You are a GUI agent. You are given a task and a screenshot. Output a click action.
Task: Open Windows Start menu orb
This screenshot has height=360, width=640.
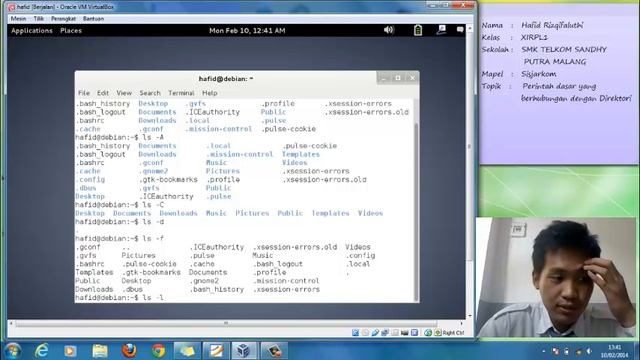pyautogui.click(x=13, y=351)
